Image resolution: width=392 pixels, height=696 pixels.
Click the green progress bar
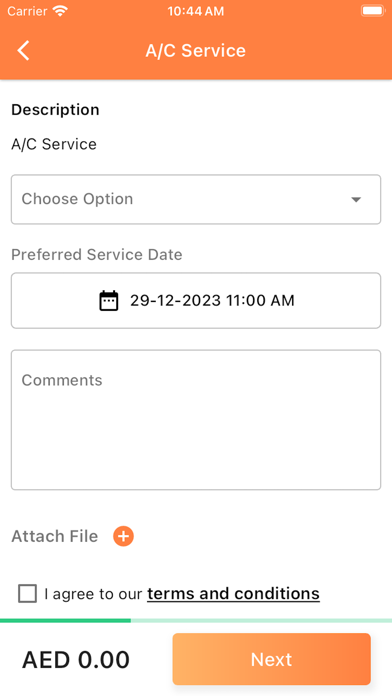point(65,620)
